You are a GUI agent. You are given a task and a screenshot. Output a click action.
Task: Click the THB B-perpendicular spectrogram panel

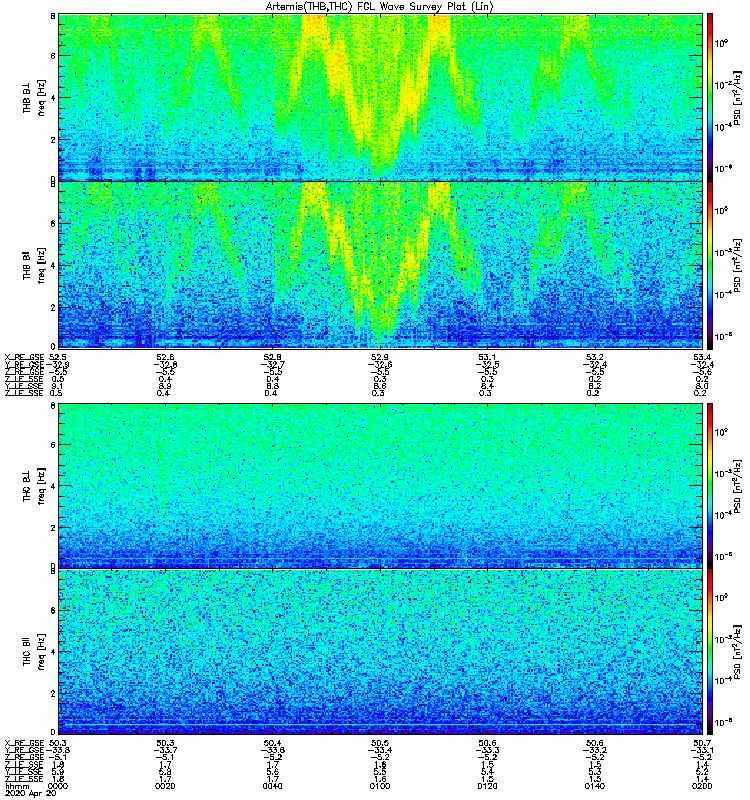click(x=380, y=97)
